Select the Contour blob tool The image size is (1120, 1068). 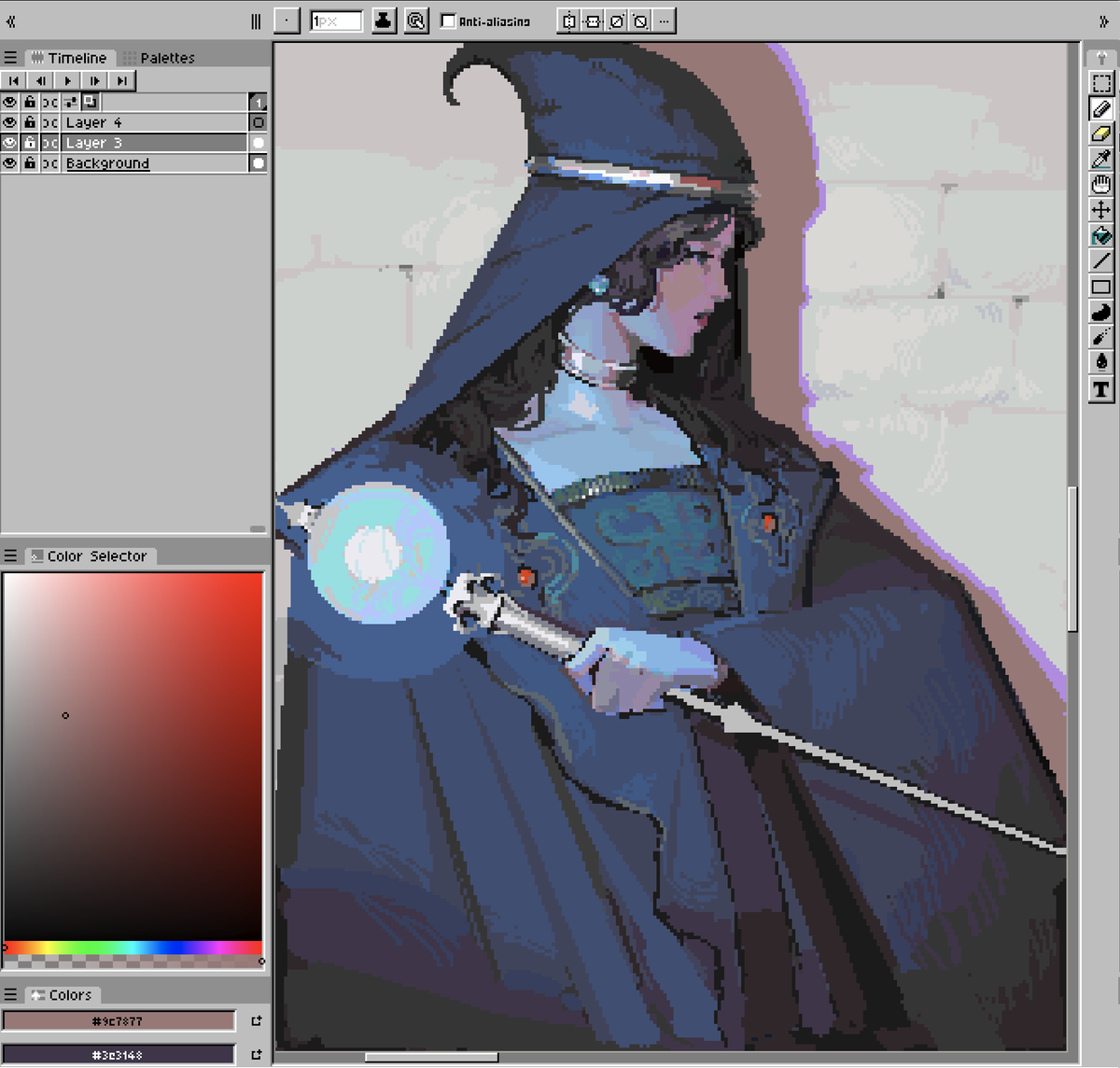[x=1101, y=311]
